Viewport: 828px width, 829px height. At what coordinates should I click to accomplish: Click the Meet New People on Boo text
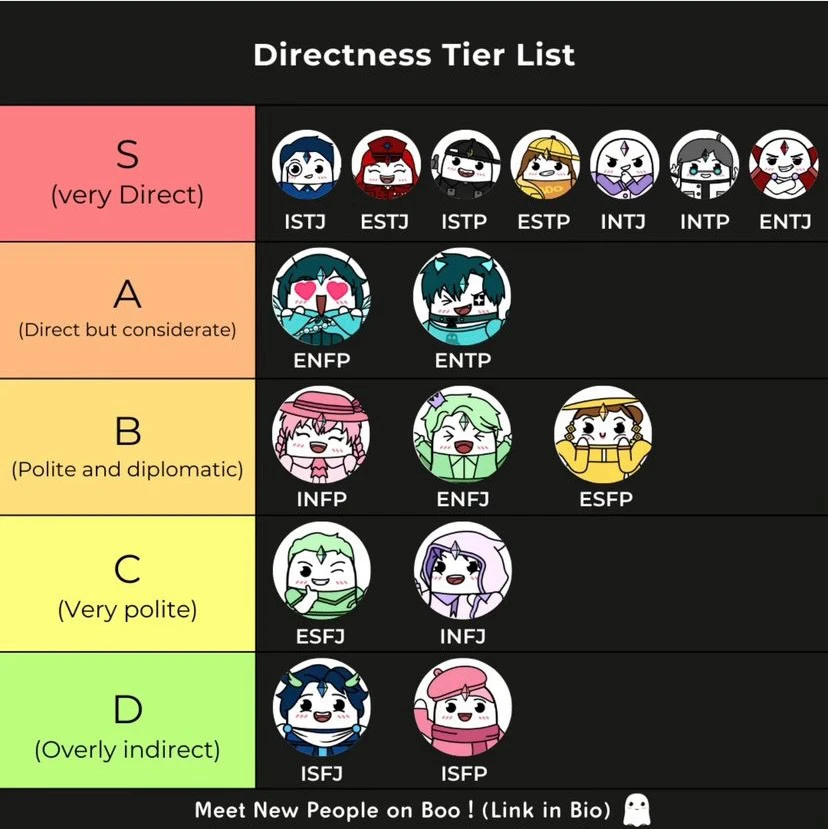(x=402, y=810)
